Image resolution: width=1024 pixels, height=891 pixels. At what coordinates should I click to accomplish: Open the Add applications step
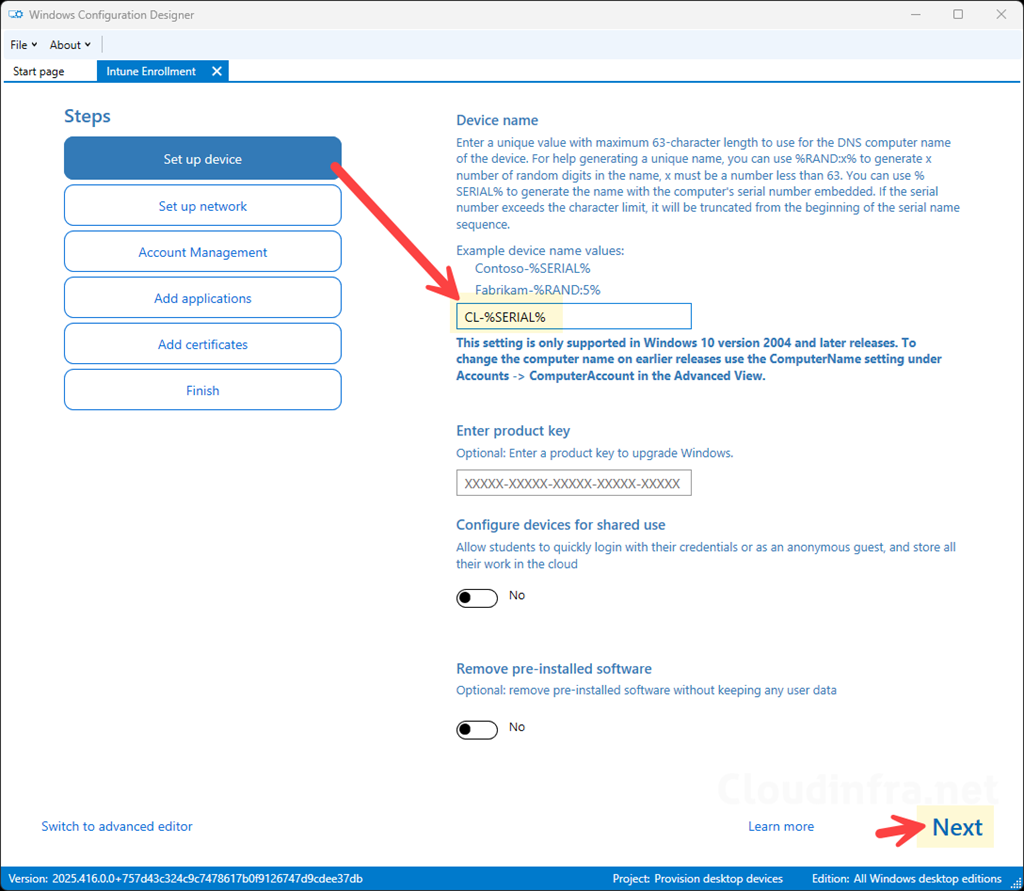(202, 298)
